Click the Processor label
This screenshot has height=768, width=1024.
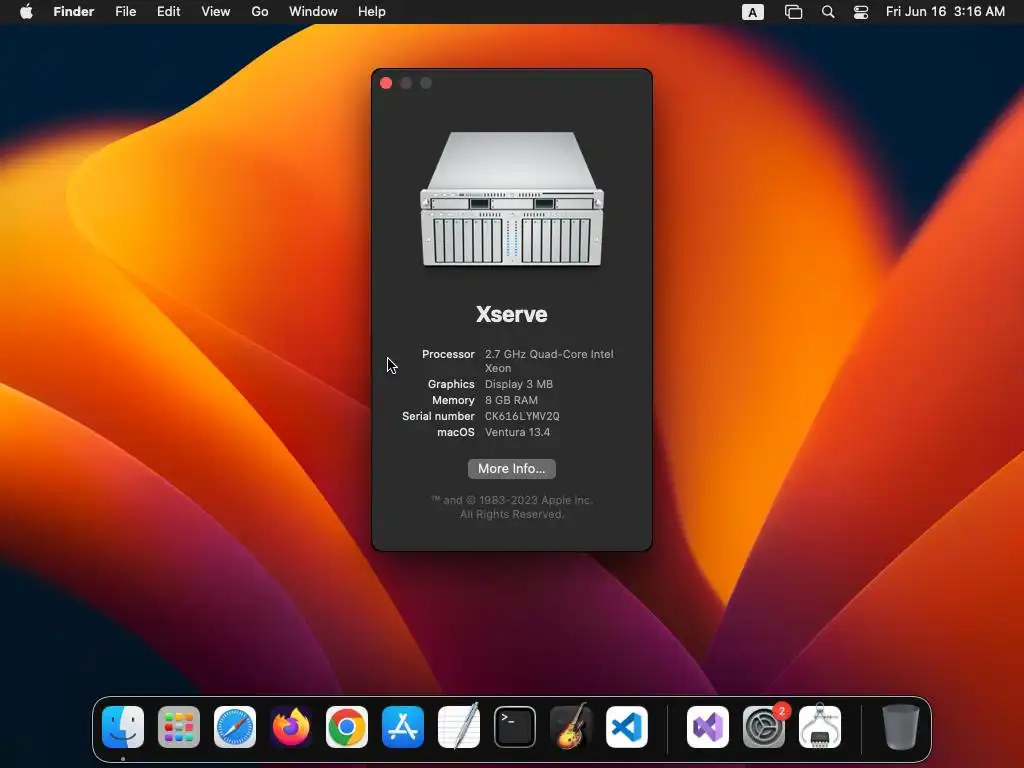pos(448,354)
